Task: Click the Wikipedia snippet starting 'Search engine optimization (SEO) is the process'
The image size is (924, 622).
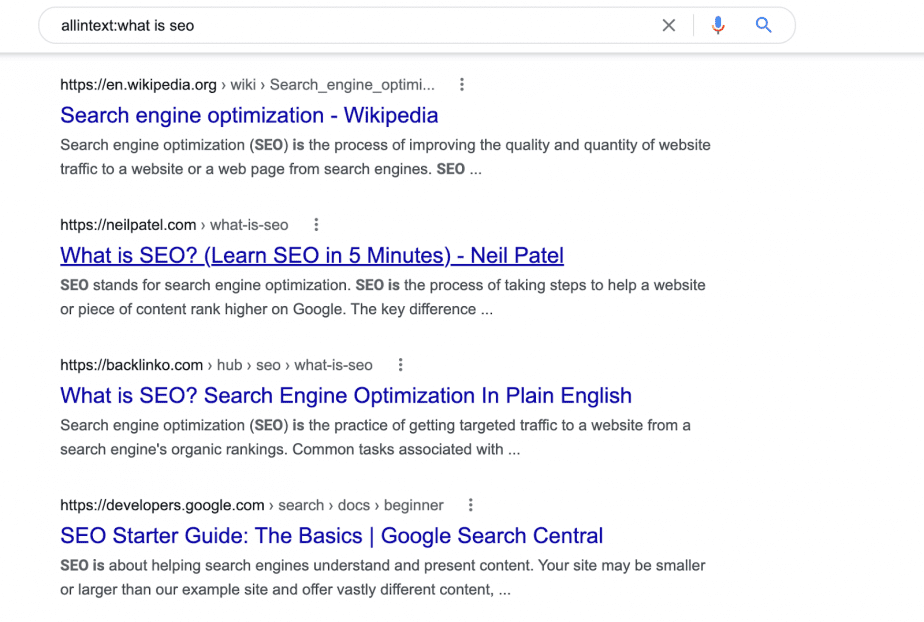Action: (385, 157)
